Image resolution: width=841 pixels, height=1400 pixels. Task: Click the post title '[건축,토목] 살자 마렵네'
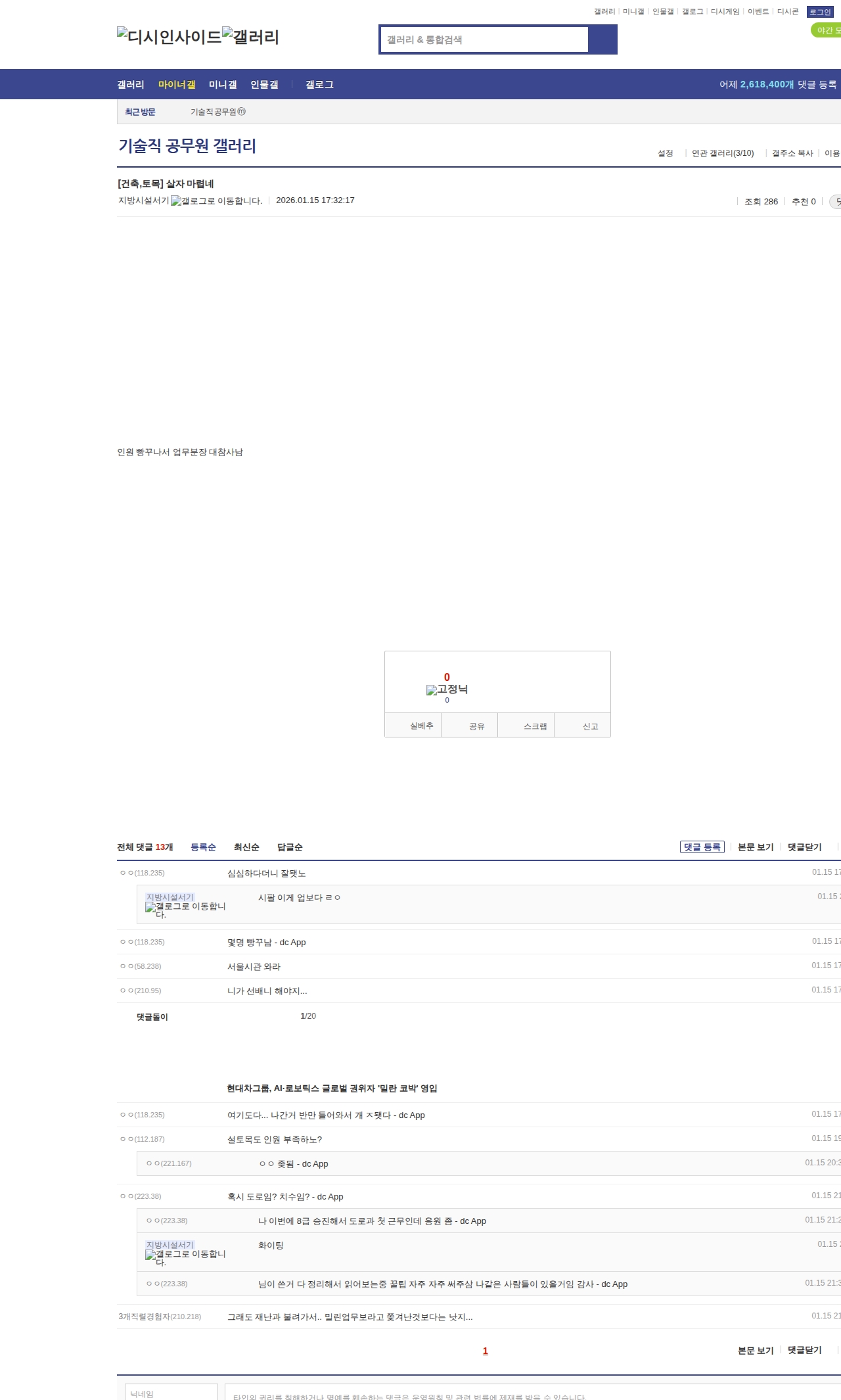click(x=166, y=184)
